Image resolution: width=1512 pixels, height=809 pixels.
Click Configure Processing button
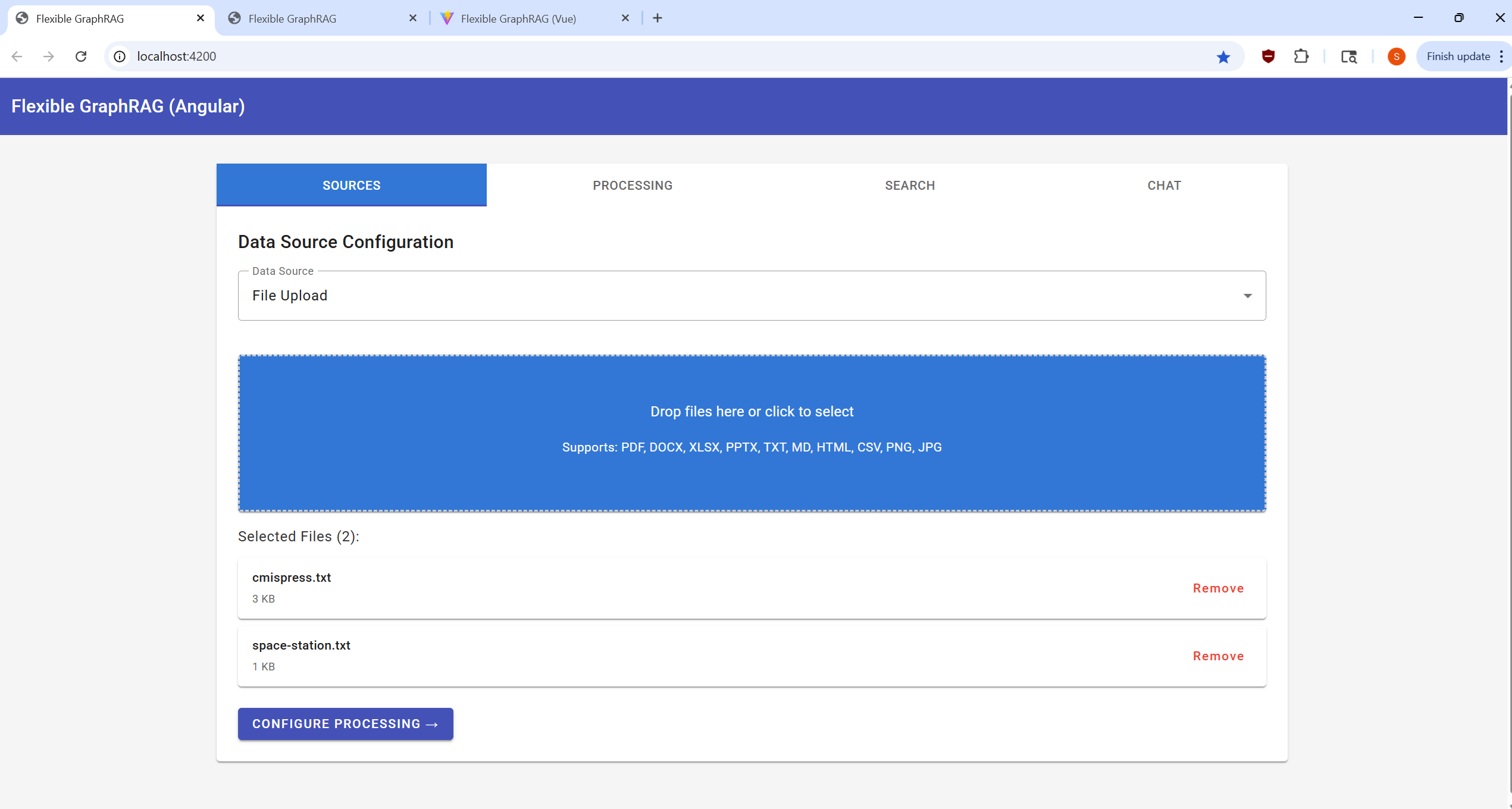pos(345,724)
